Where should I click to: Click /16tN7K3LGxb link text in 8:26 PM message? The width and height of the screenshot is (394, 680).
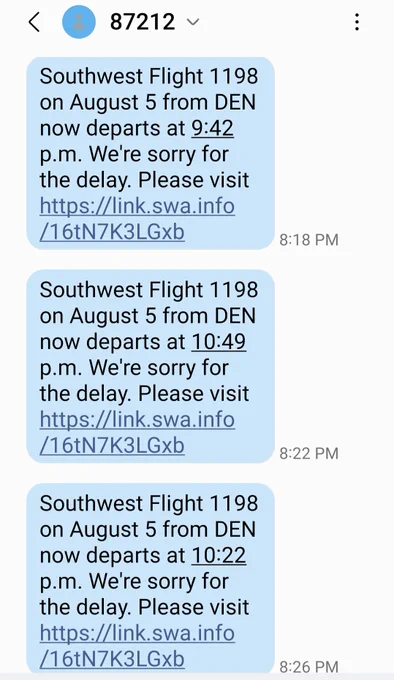[112, 659]
